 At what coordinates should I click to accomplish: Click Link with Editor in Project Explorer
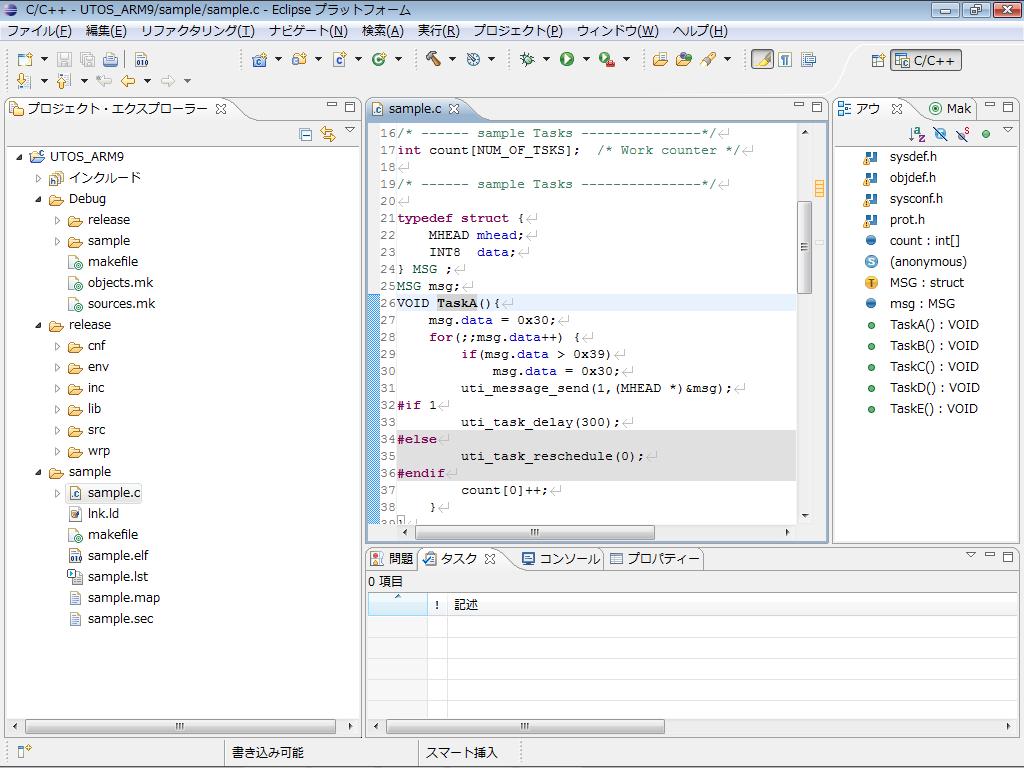327,134
